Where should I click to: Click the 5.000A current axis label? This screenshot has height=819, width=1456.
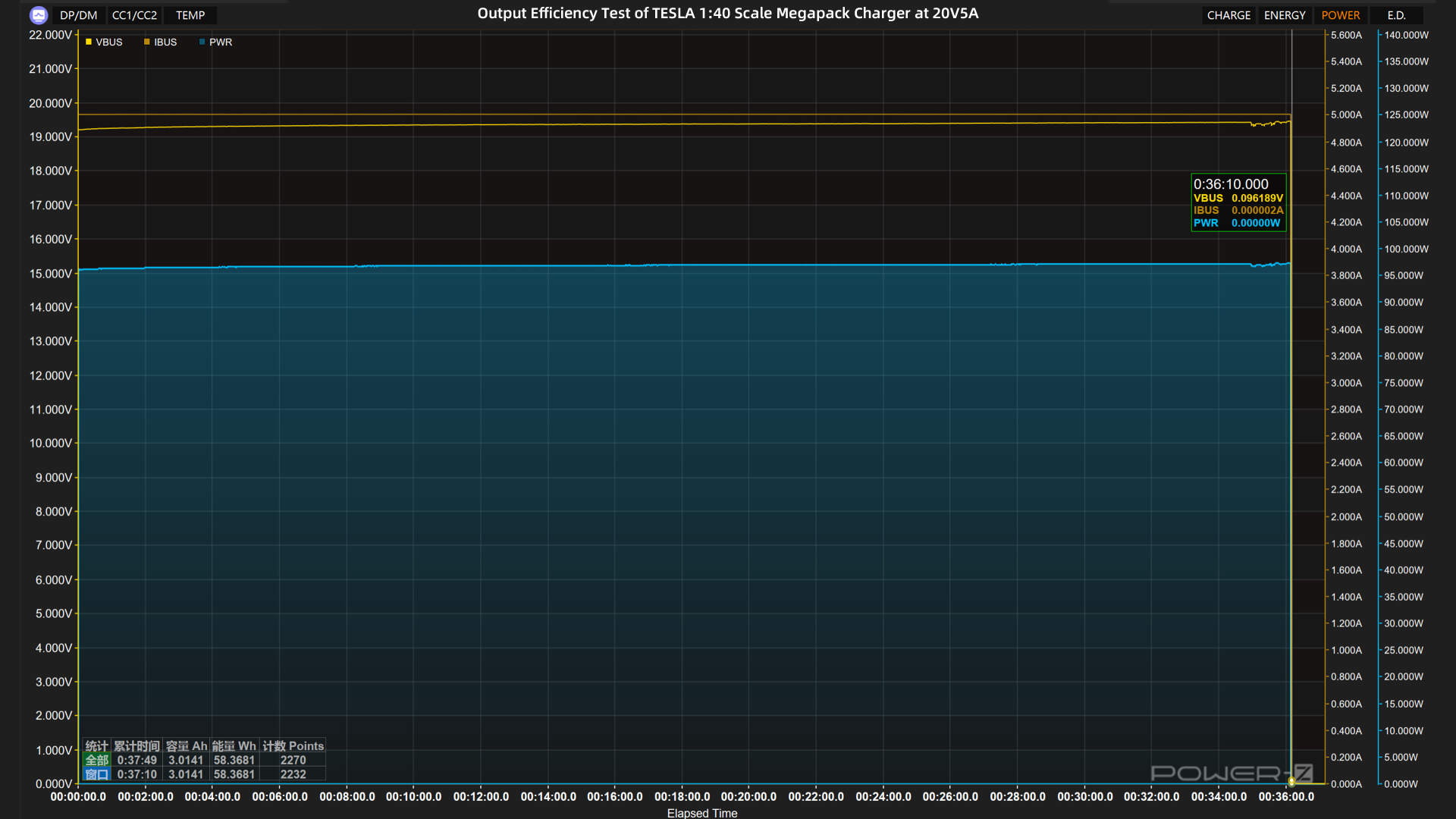pos(1346,115)
